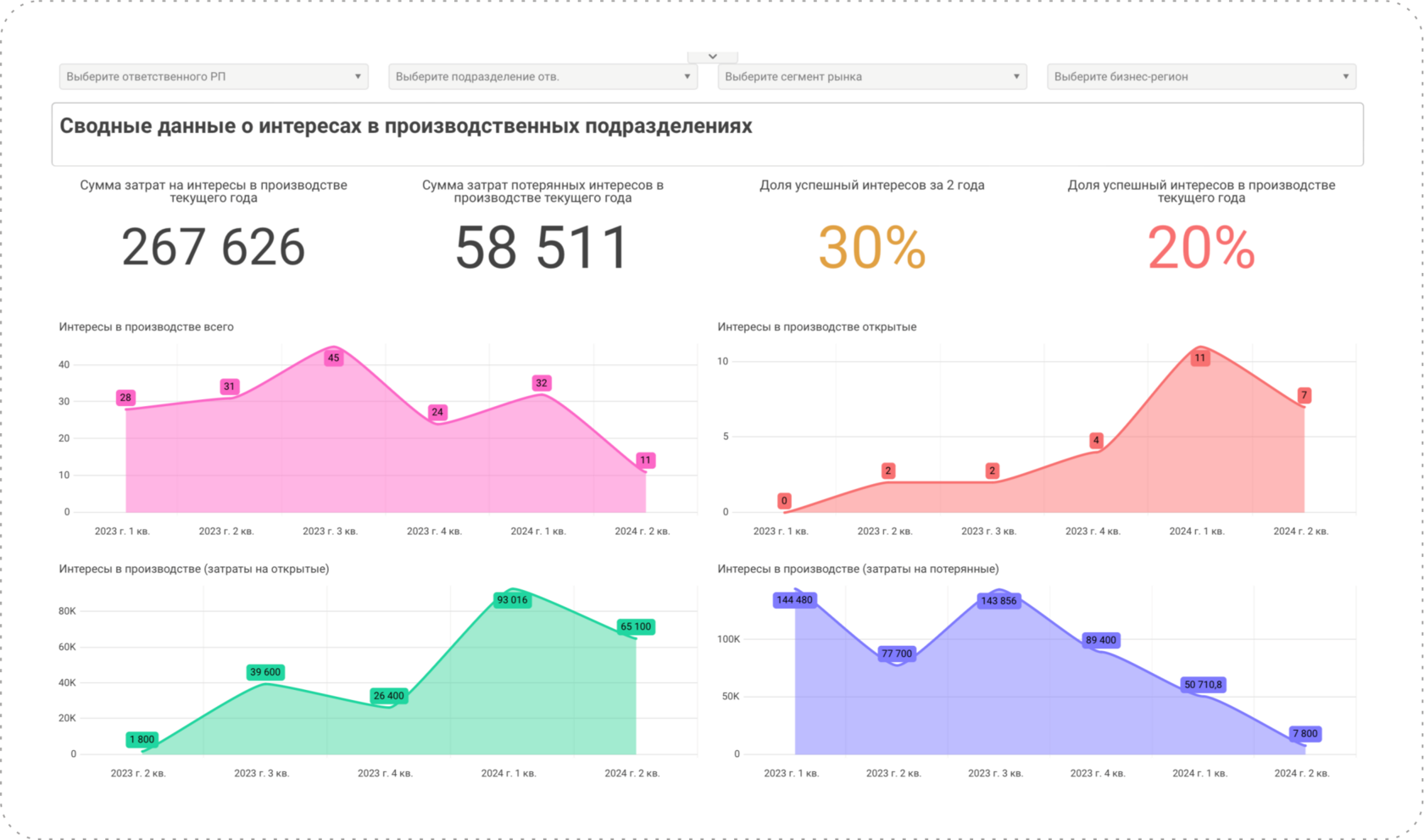The height and width of the screenshot is (840, 1424).
Task: Click the pink data label 11
Action: (646, 460)
